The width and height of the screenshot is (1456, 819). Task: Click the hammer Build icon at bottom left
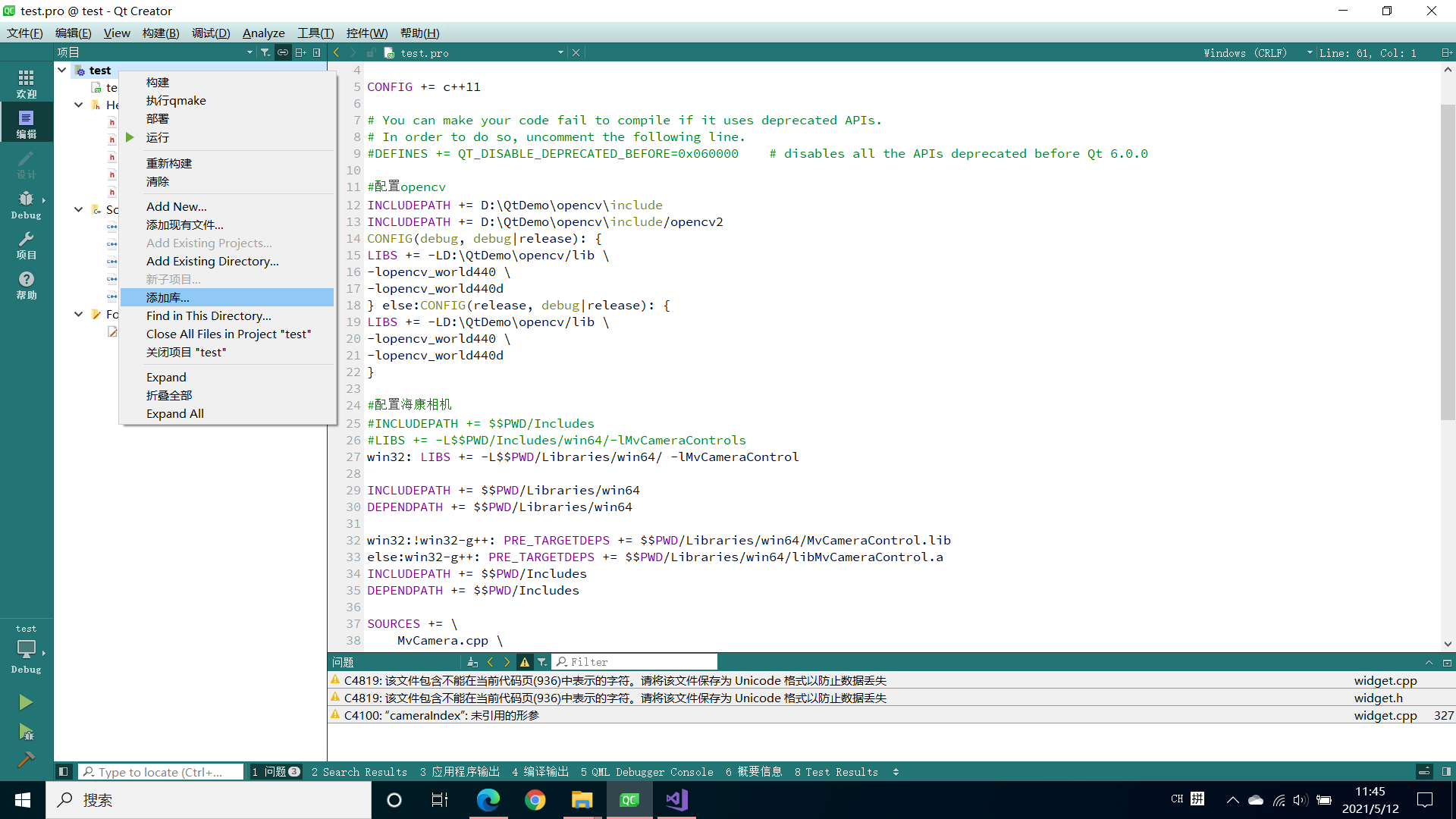point(26,758)
